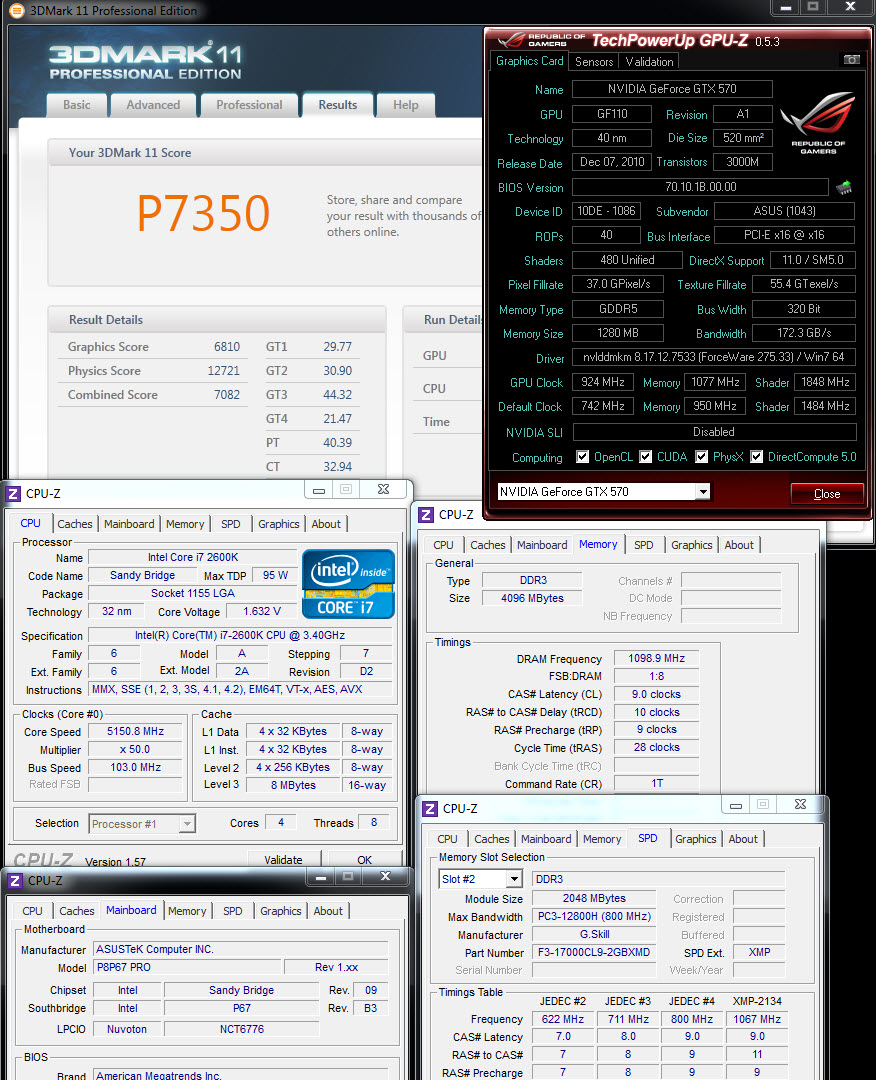The width and height of the screenshot is (876, 1080).
Task: Click the BIOS version field 70.10.1B.00.00
Action: click(x=700, y=187)
